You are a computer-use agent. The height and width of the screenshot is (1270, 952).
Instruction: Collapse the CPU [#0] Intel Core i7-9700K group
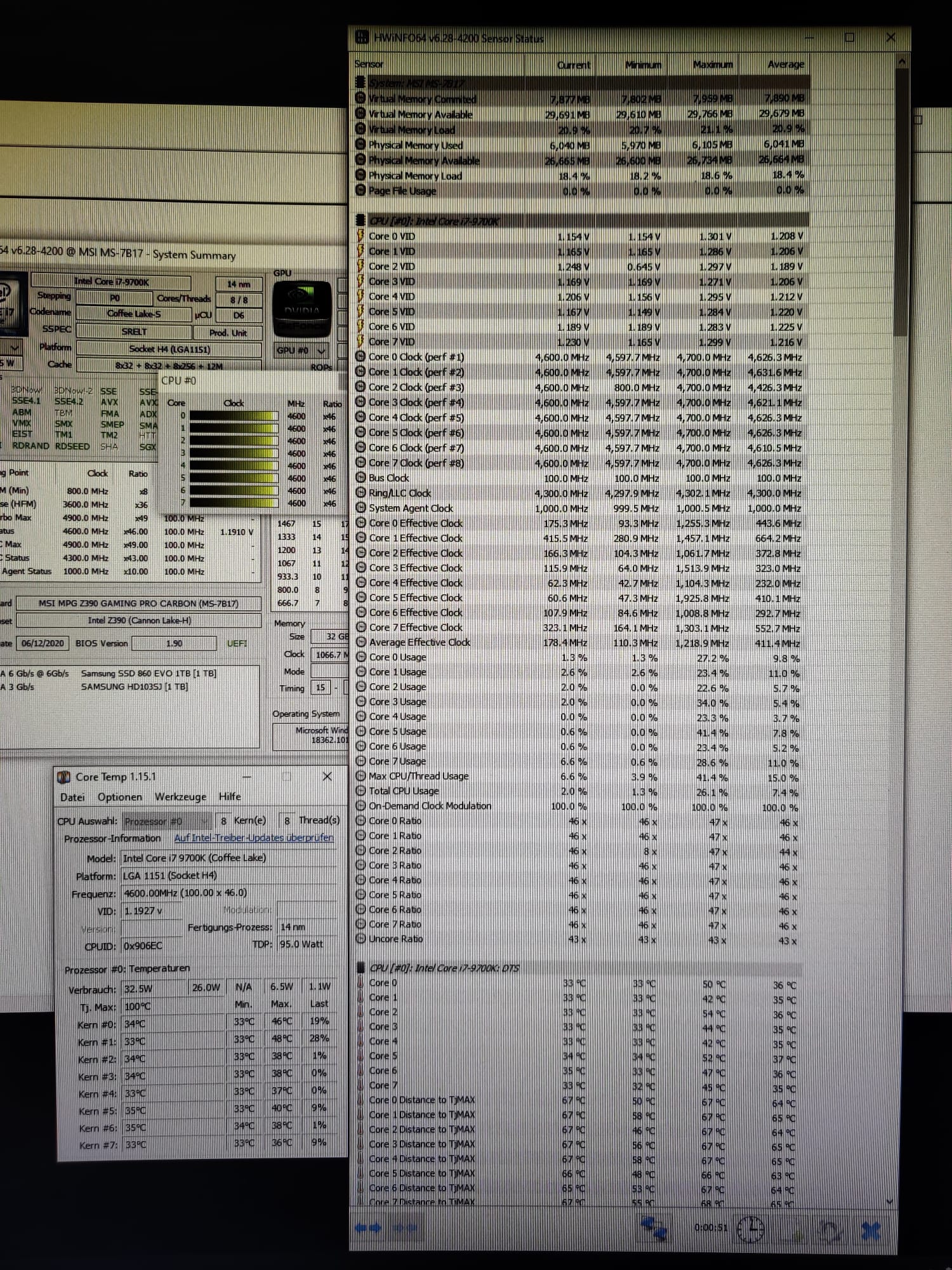point(360,221)
